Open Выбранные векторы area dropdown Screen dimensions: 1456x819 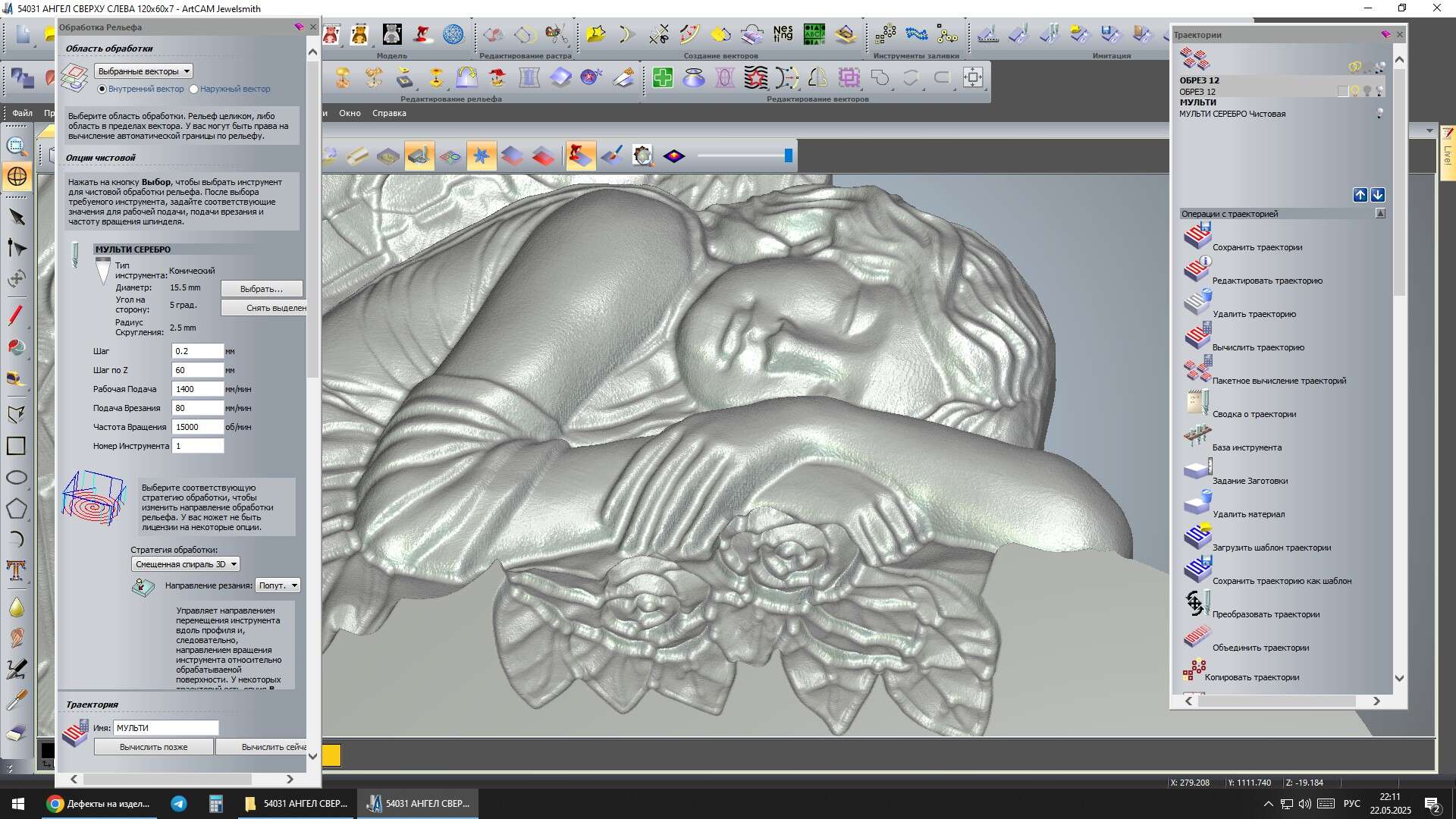coord(144,71)
